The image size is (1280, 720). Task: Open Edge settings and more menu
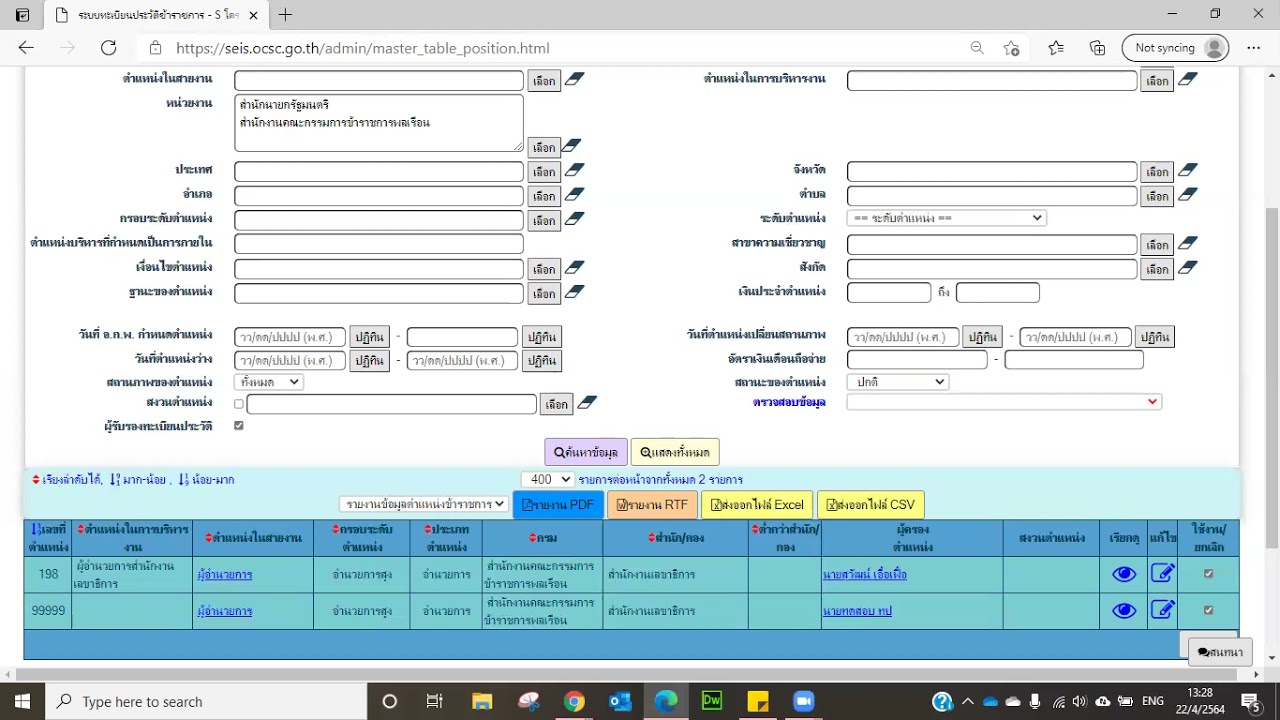(x=1253, y=48)
